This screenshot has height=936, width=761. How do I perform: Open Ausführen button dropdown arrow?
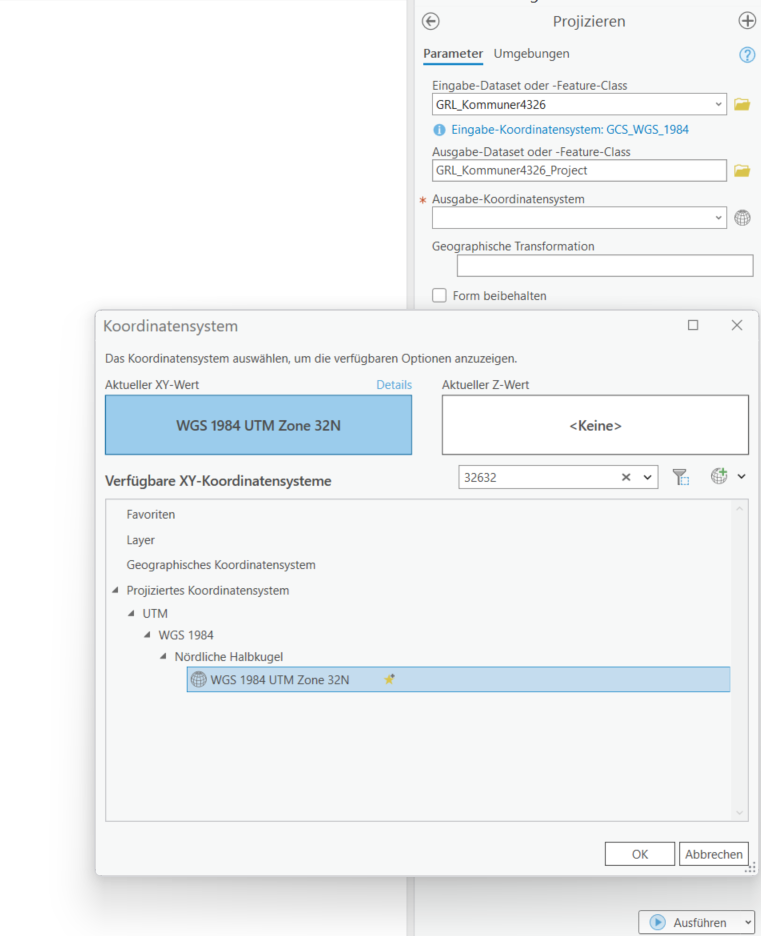pos(748,922)
